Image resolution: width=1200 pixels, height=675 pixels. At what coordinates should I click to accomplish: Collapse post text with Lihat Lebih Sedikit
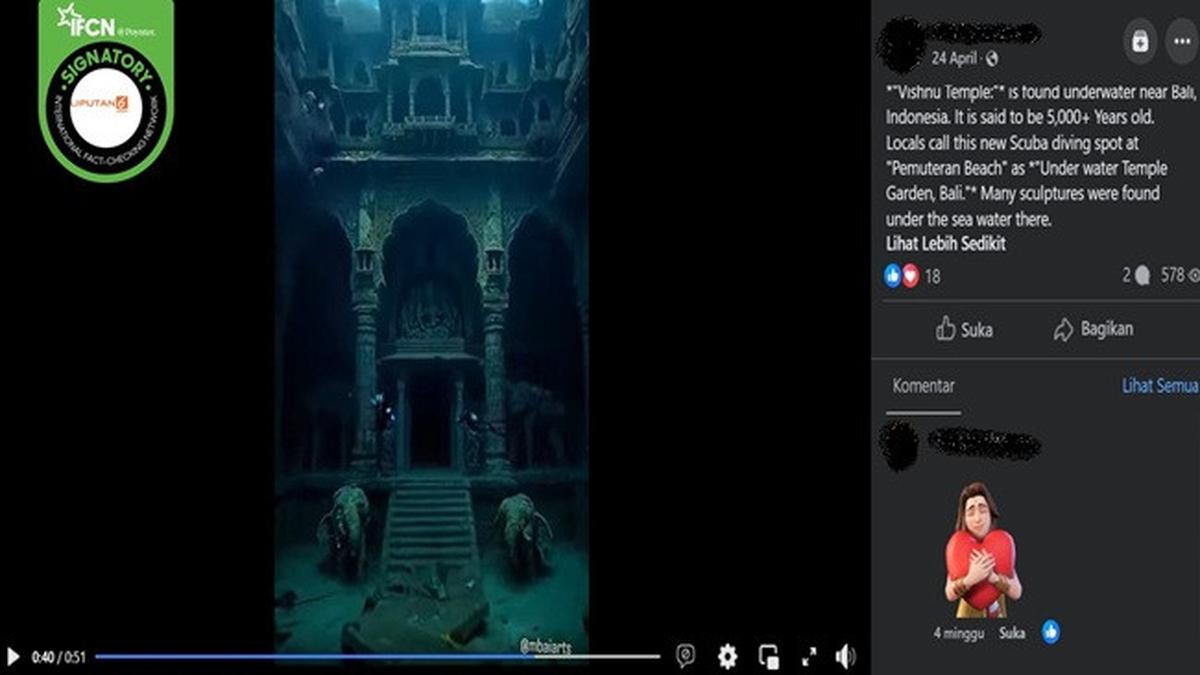click(945, 244)
